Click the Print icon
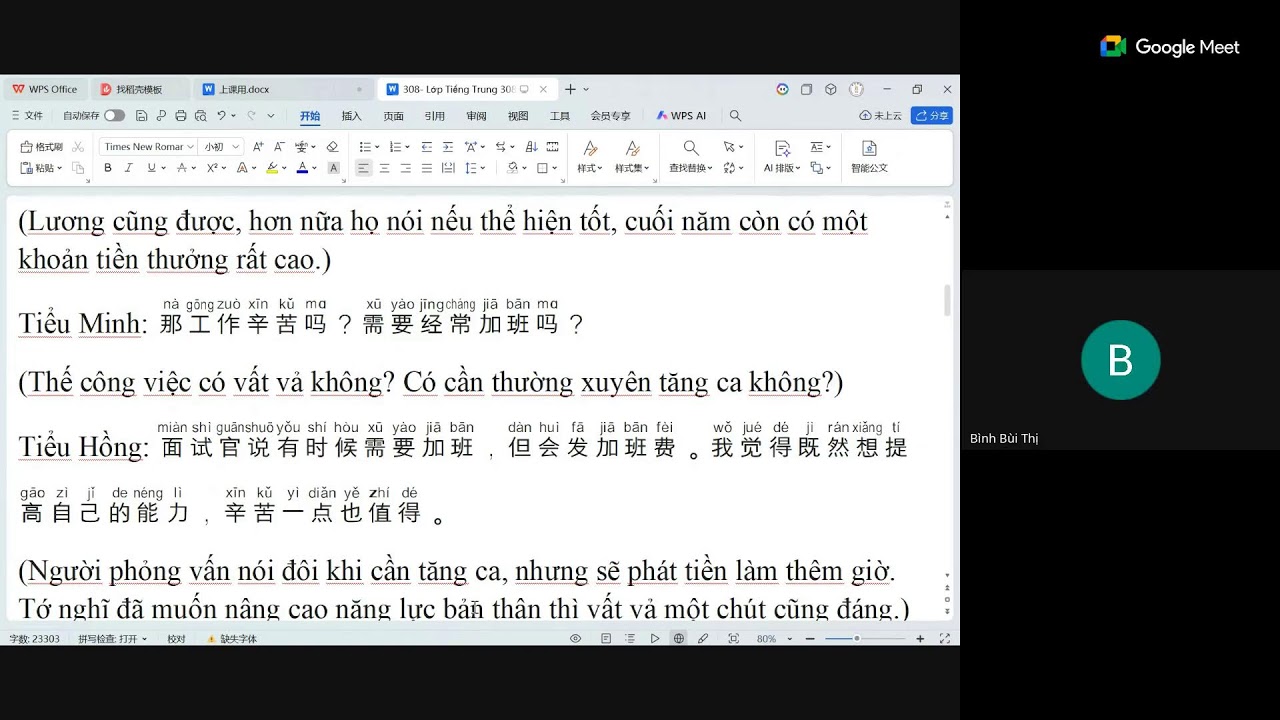The width and height of the screenshot is (1280, 720). coord(181,116)
